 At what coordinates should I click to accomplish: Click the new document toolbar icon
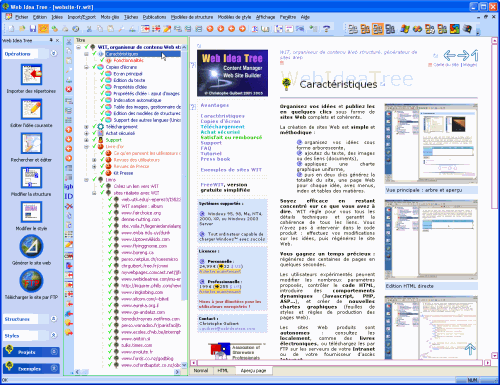(11, 29)
